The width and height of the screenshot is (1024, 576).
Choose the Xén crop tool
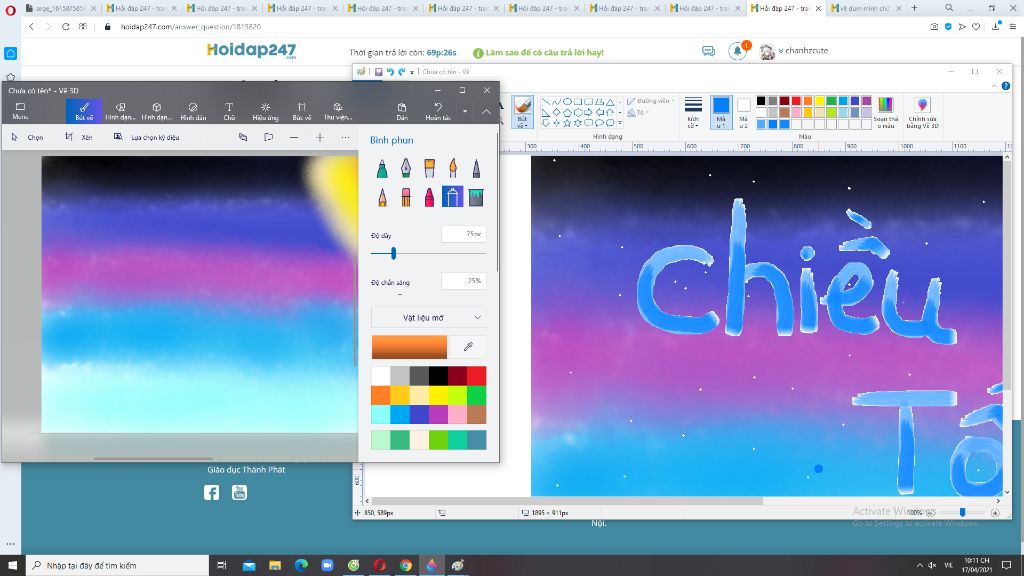(x=78, y=137)
